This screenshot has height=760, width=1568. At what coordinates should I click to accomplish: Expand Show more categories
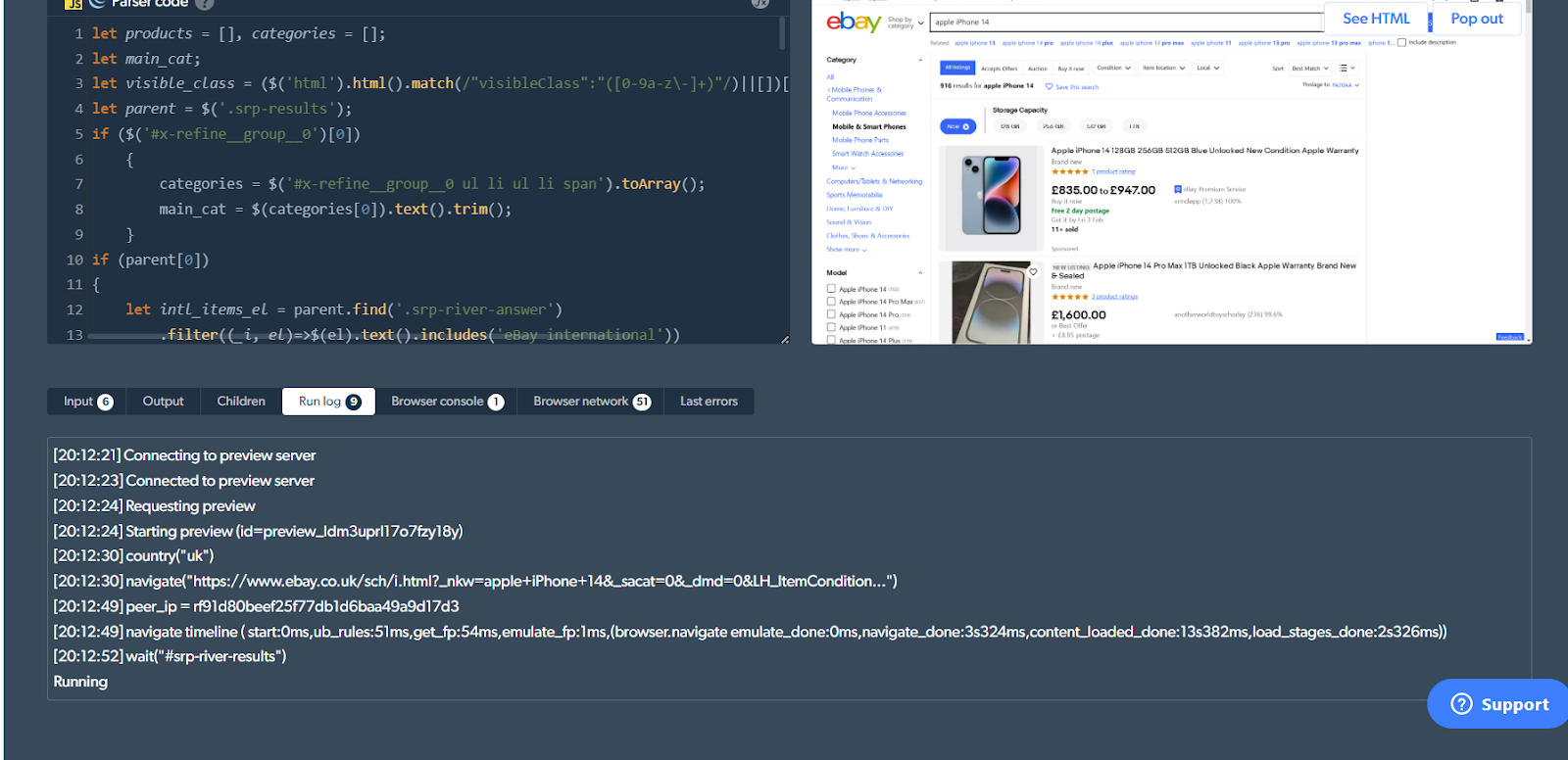click(847, 250)
